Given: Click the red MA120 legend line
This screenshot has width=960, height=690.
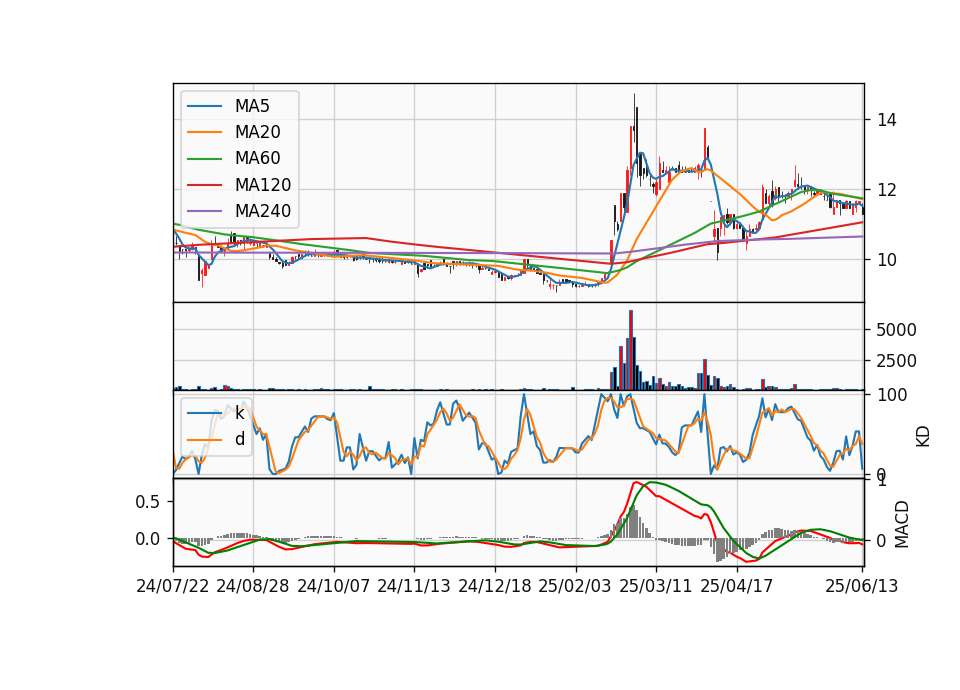Looking at the screenshot, I should tap(204, 185).
